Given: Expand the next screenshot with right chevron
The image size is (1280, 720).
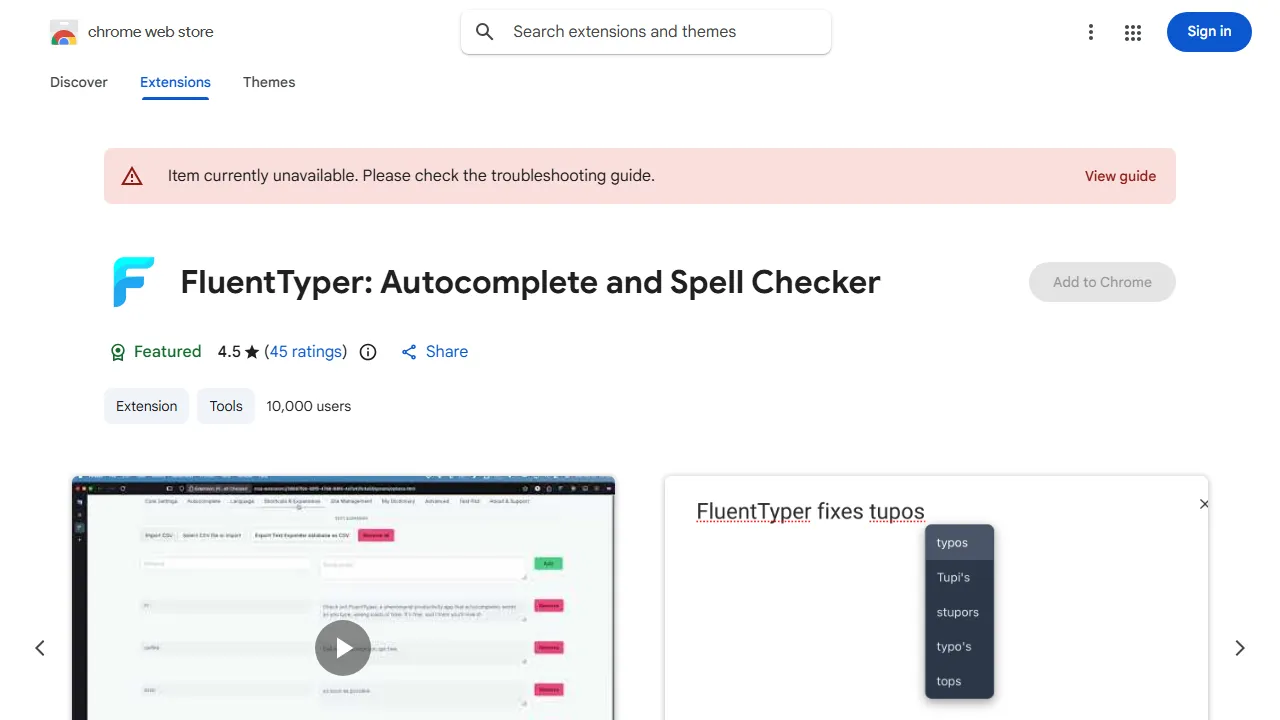Looking at the screenshot, I should [x=1239, y=648].
